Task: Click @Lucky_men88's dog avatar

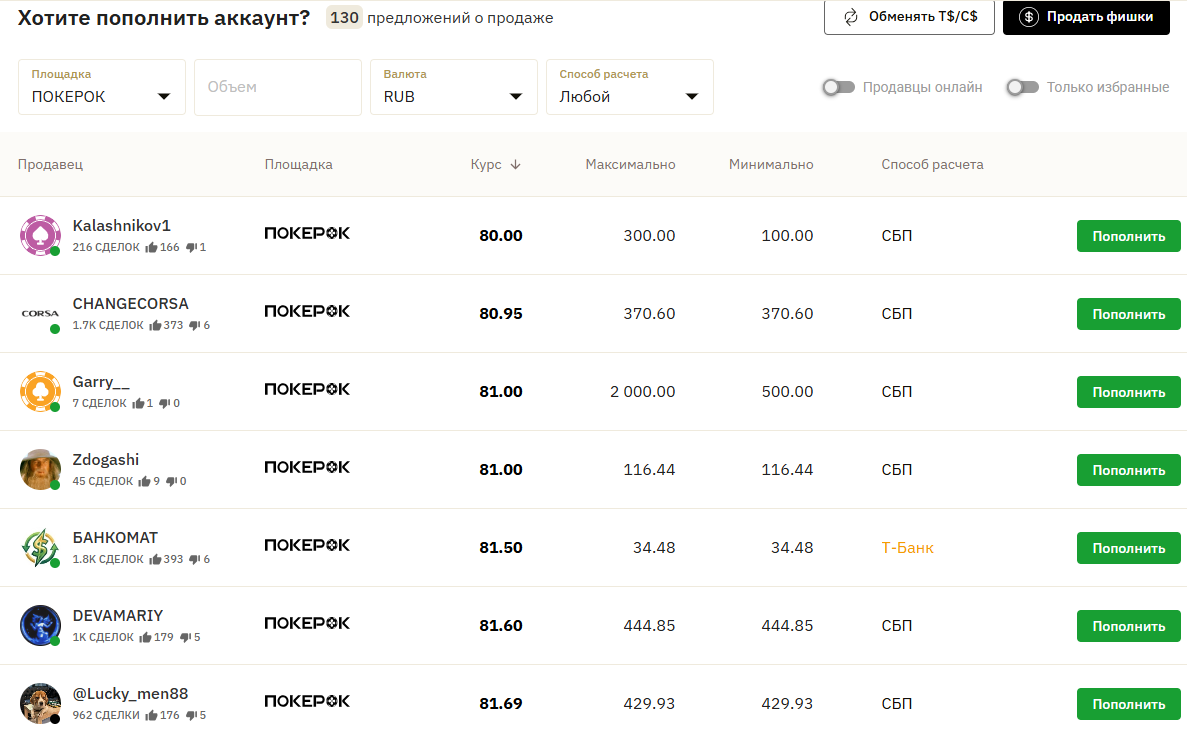Action: tap(40, 703)
